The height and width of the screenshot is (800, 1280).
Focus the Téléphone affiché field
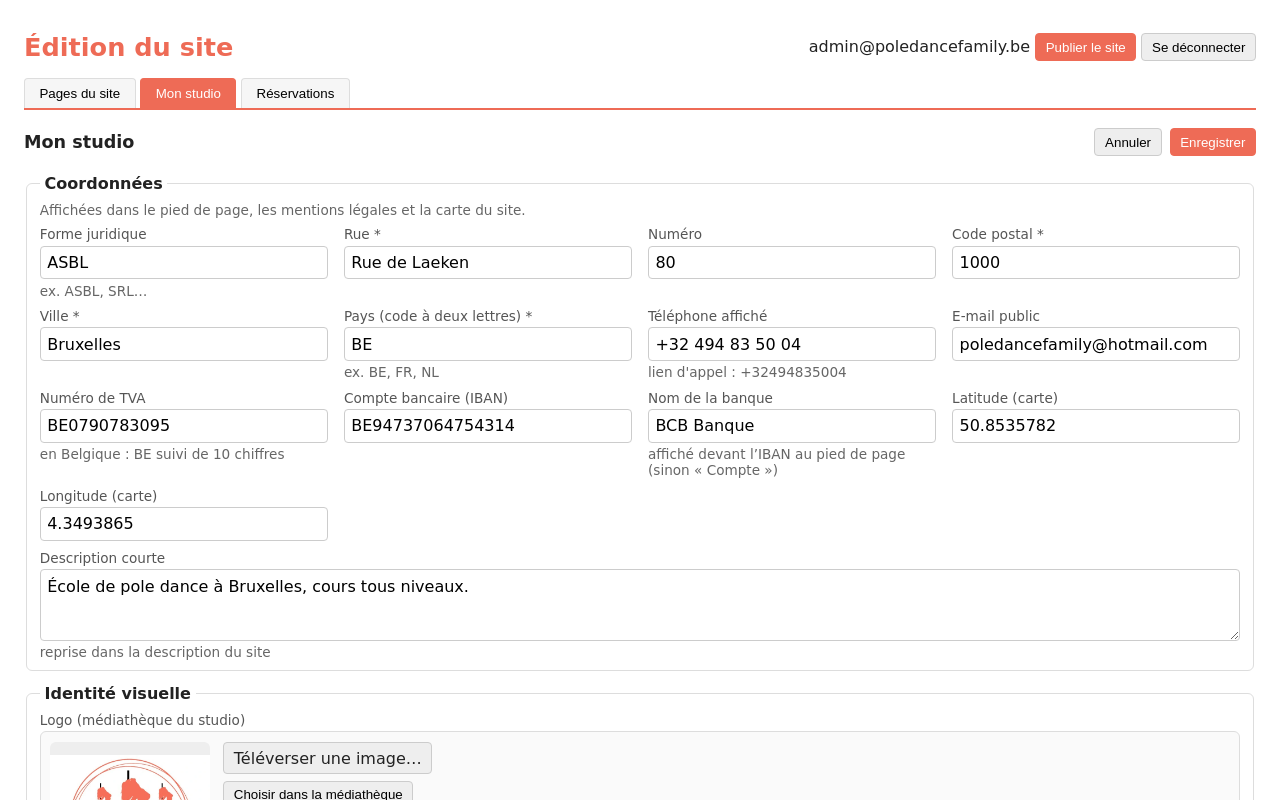pos(792,344)
